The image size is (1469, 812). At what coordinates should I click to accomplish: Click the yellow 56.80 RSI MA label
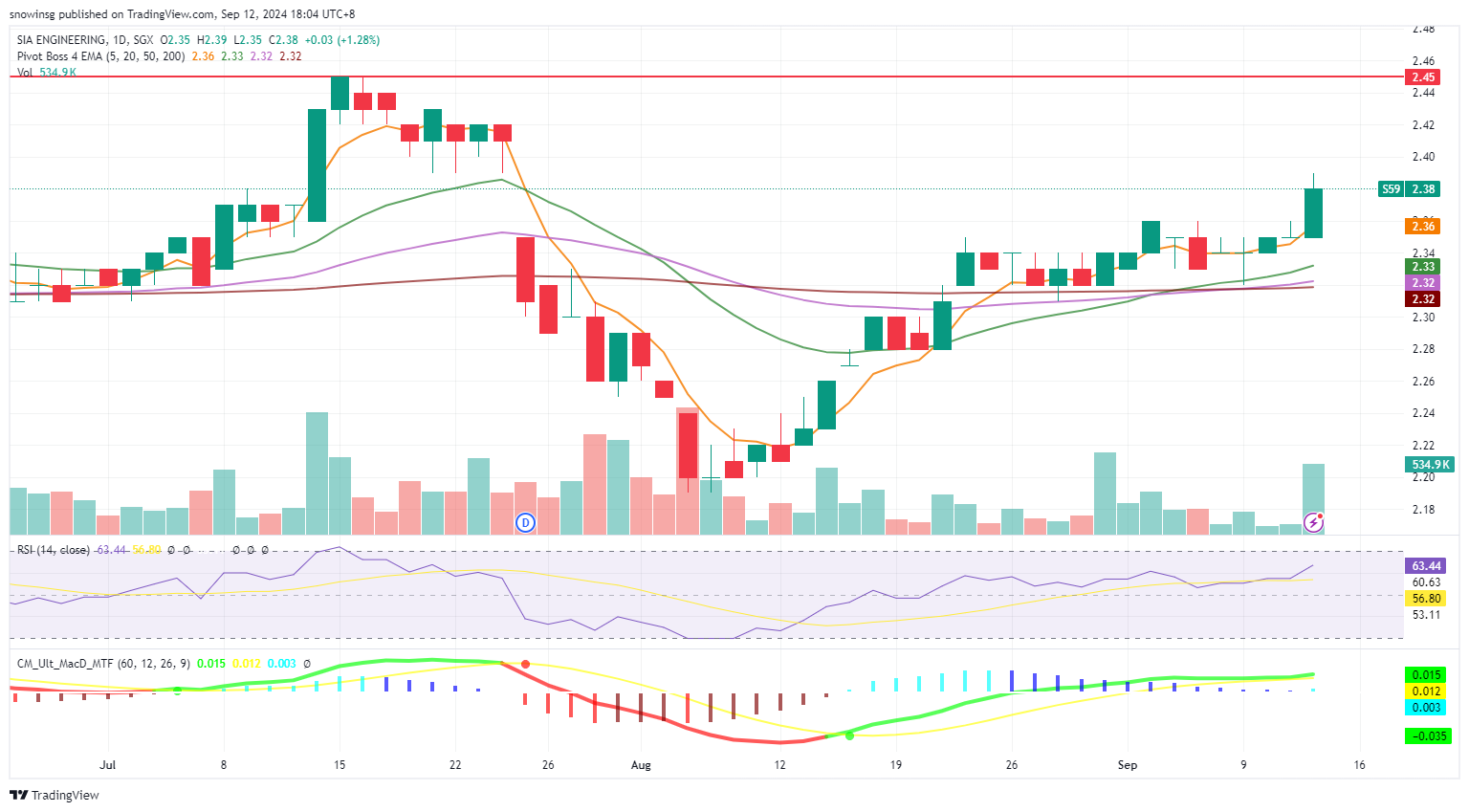[1425, 599]
